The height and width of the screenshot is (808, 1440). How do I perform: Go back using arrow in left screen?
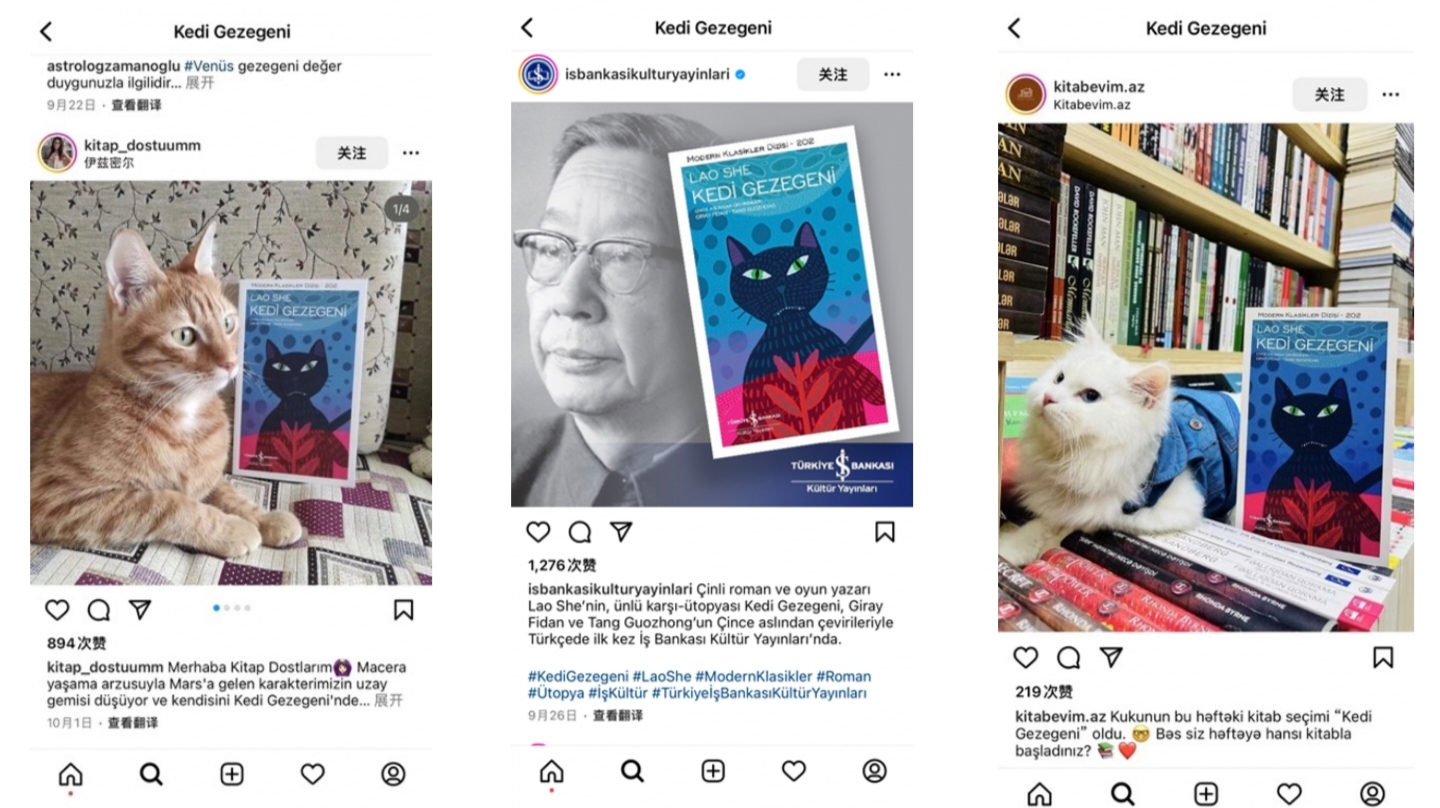click(x=46, y=31)
